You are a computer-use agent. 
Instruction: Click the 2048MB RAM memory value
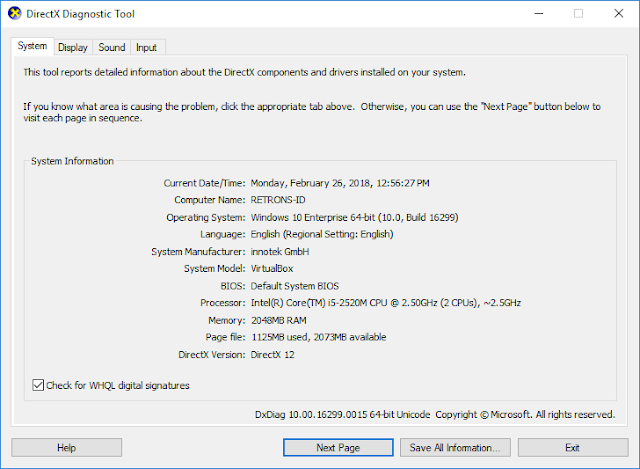(x=279, y=320)
